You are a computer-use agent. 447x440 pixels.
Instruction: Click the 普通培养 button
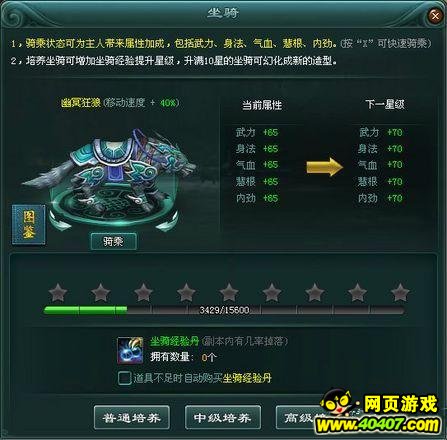coord(132,417)
